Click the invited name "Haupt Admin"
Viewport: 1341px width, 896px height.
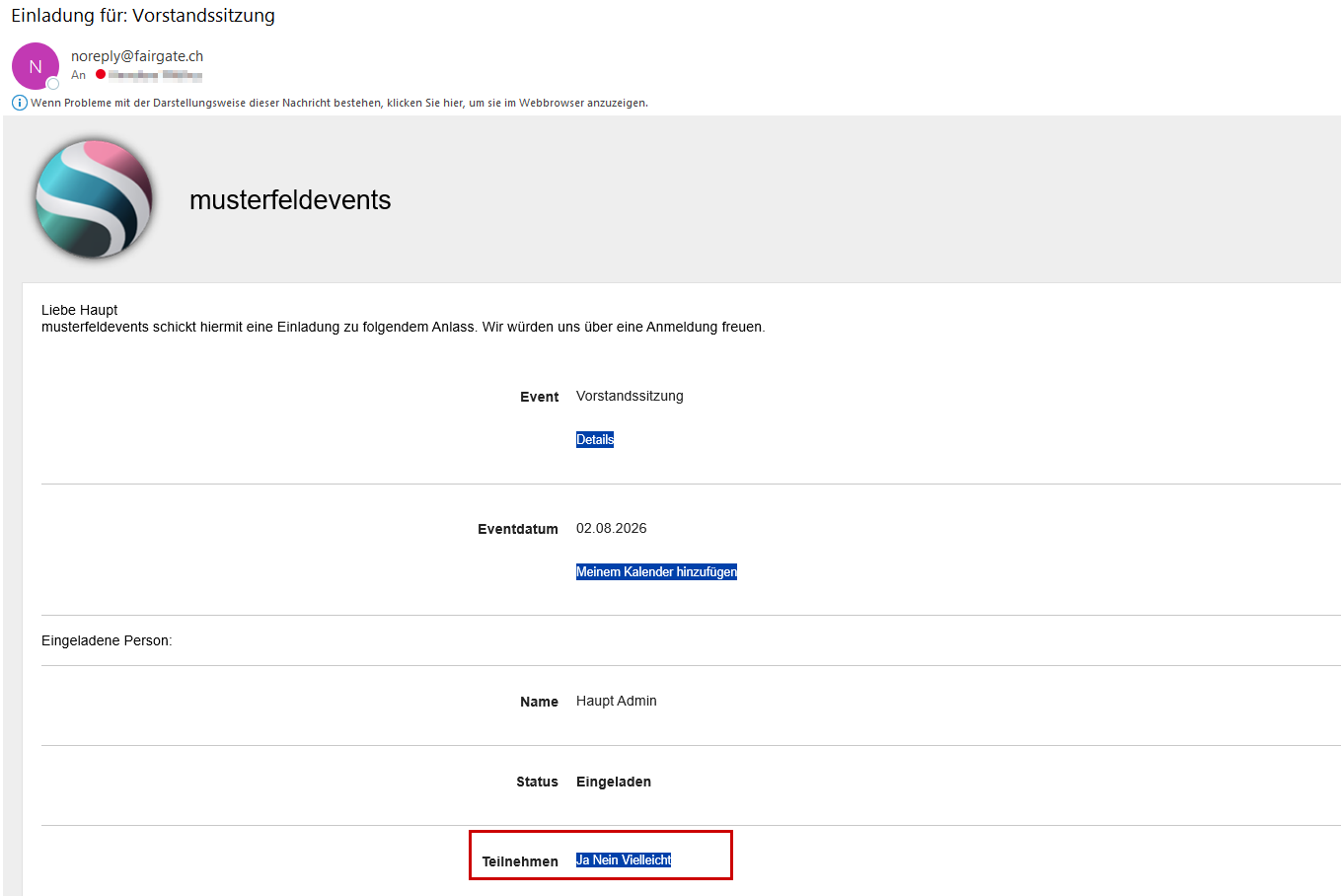click(616, 702)
